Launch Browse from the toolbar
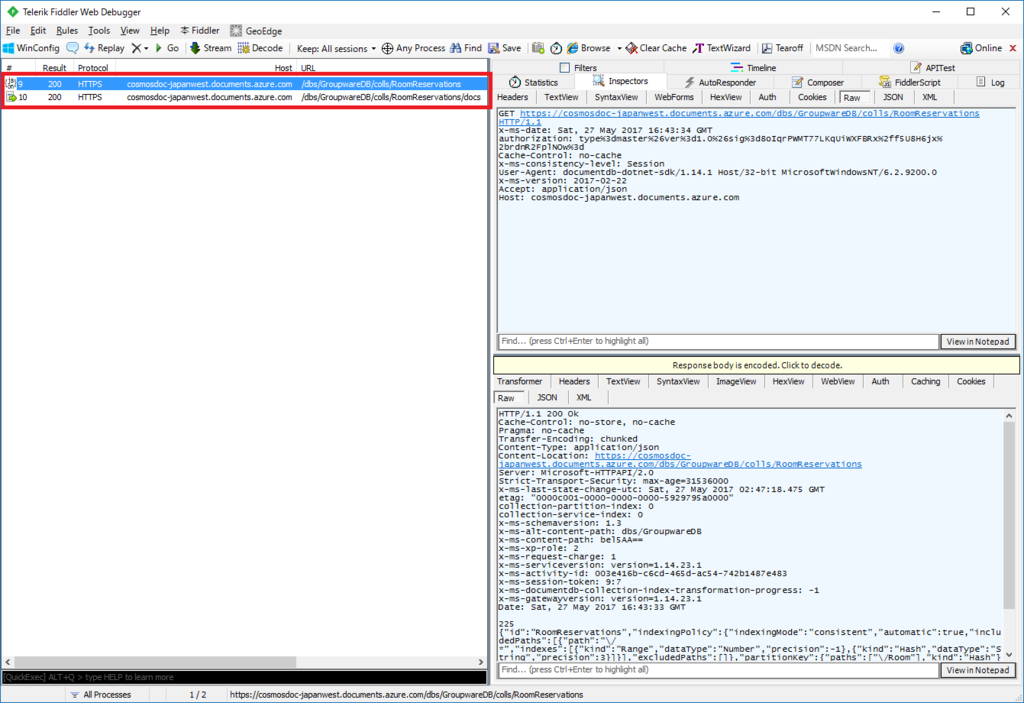The height and width of the screenshot is (703, 1024). pos(588,48)
